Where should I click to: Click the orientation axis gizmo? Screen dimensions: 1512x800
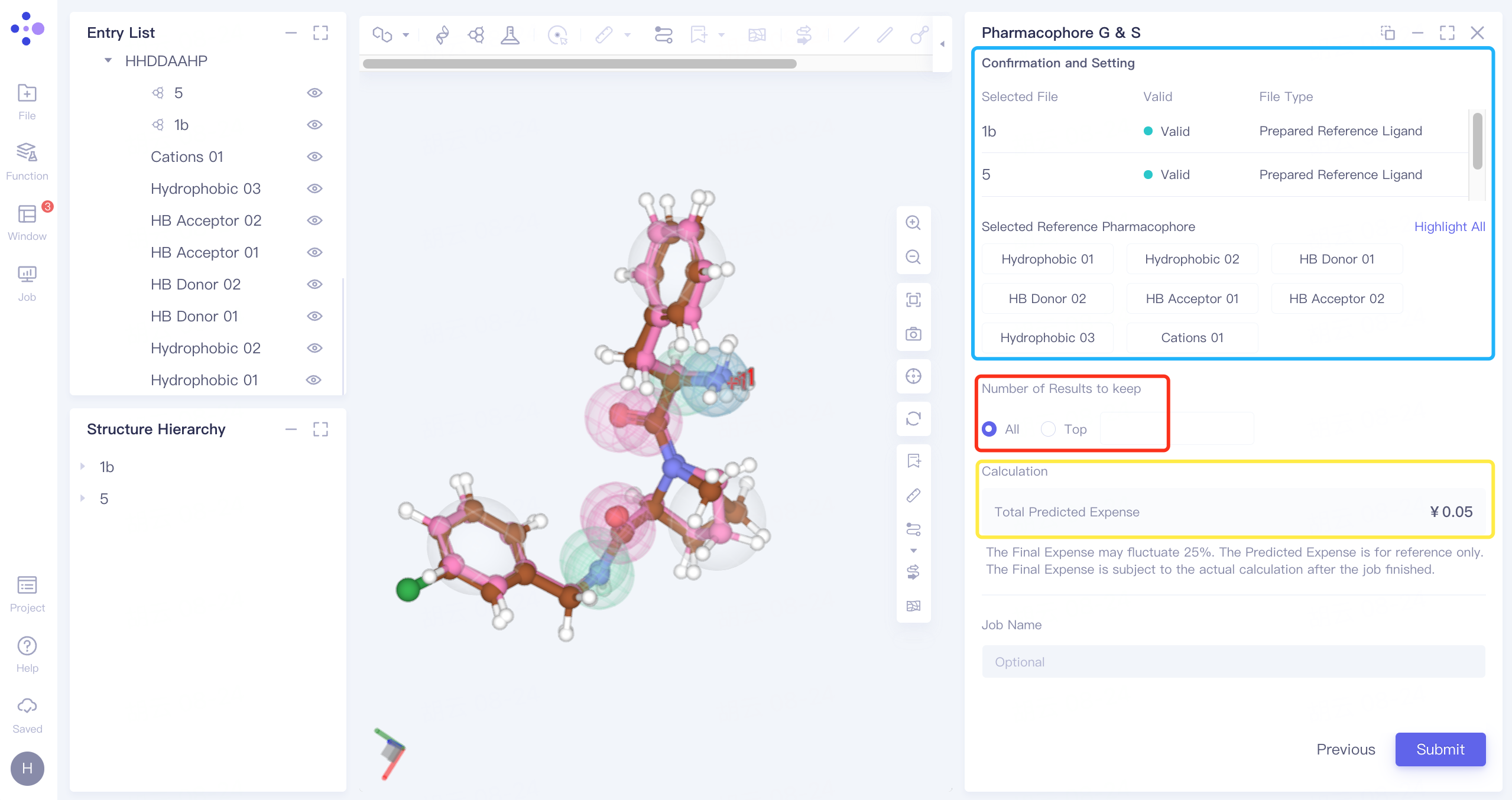390,753
